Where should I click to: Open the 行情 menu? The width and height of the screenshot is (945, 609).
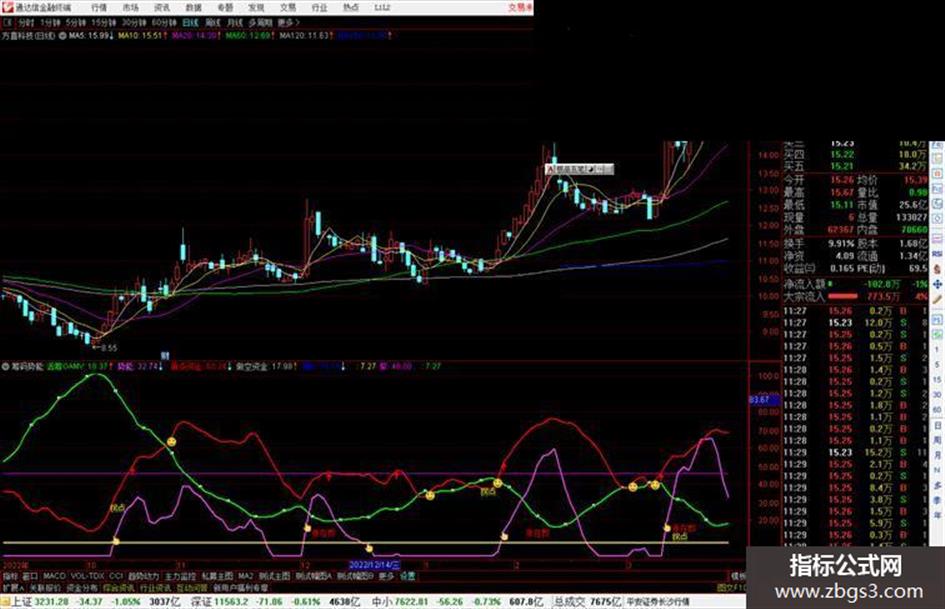pyautogui.click(x=99, y=7)
